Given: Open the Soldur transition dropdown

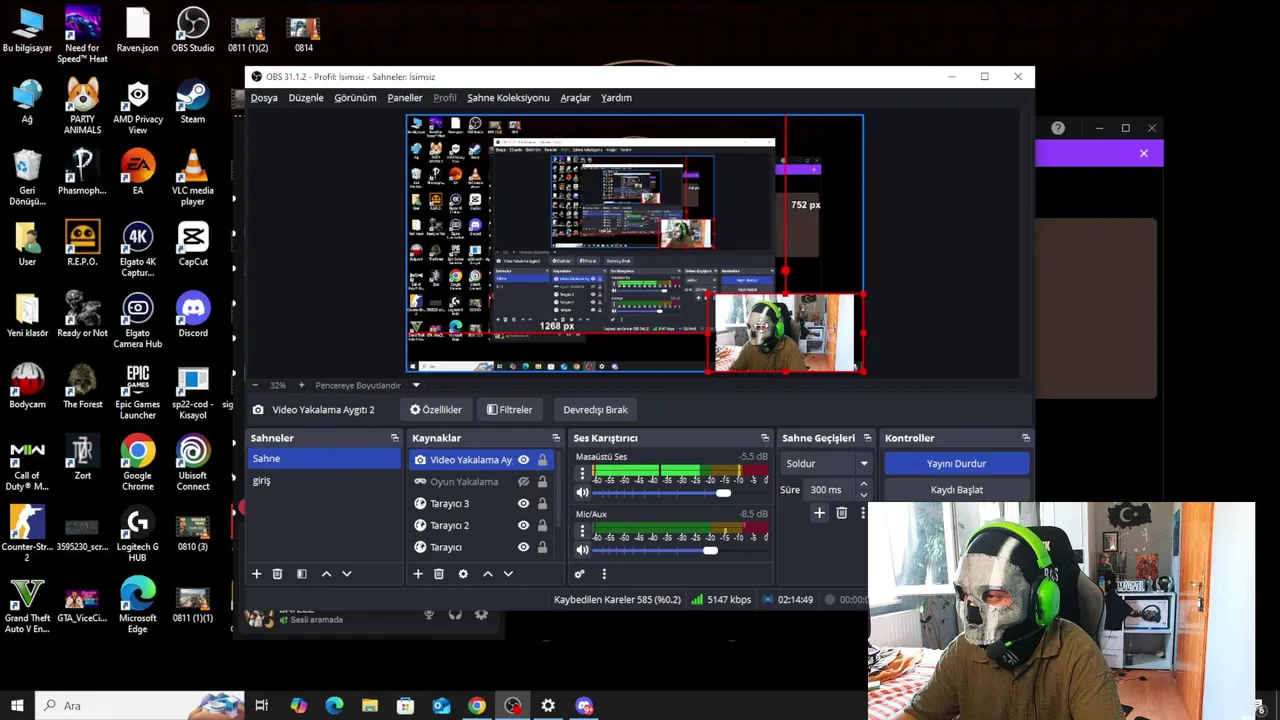Looking at the screenshot, I should click(826, 464).
